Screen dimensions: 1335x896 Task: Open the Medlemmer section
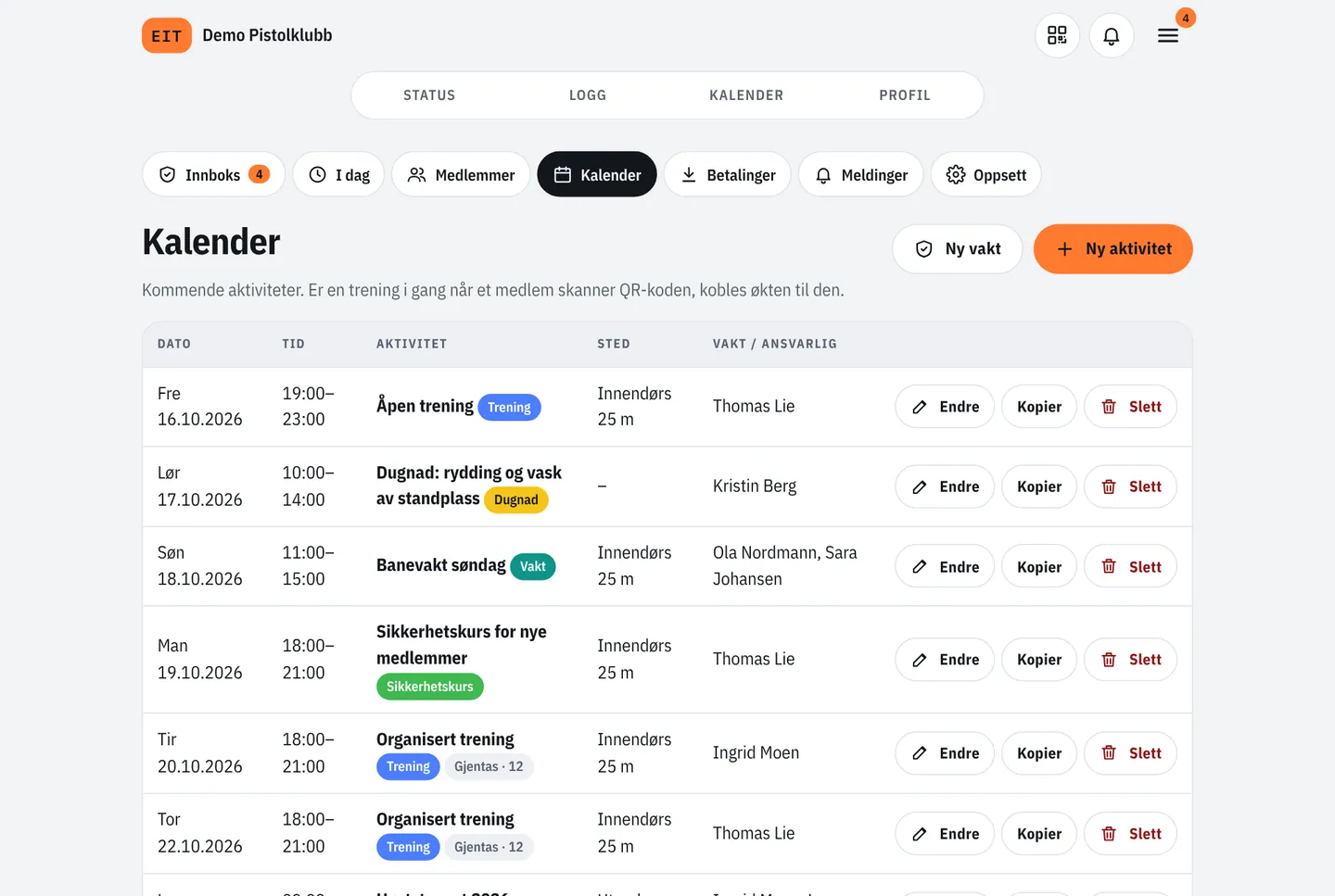[461, 174]
